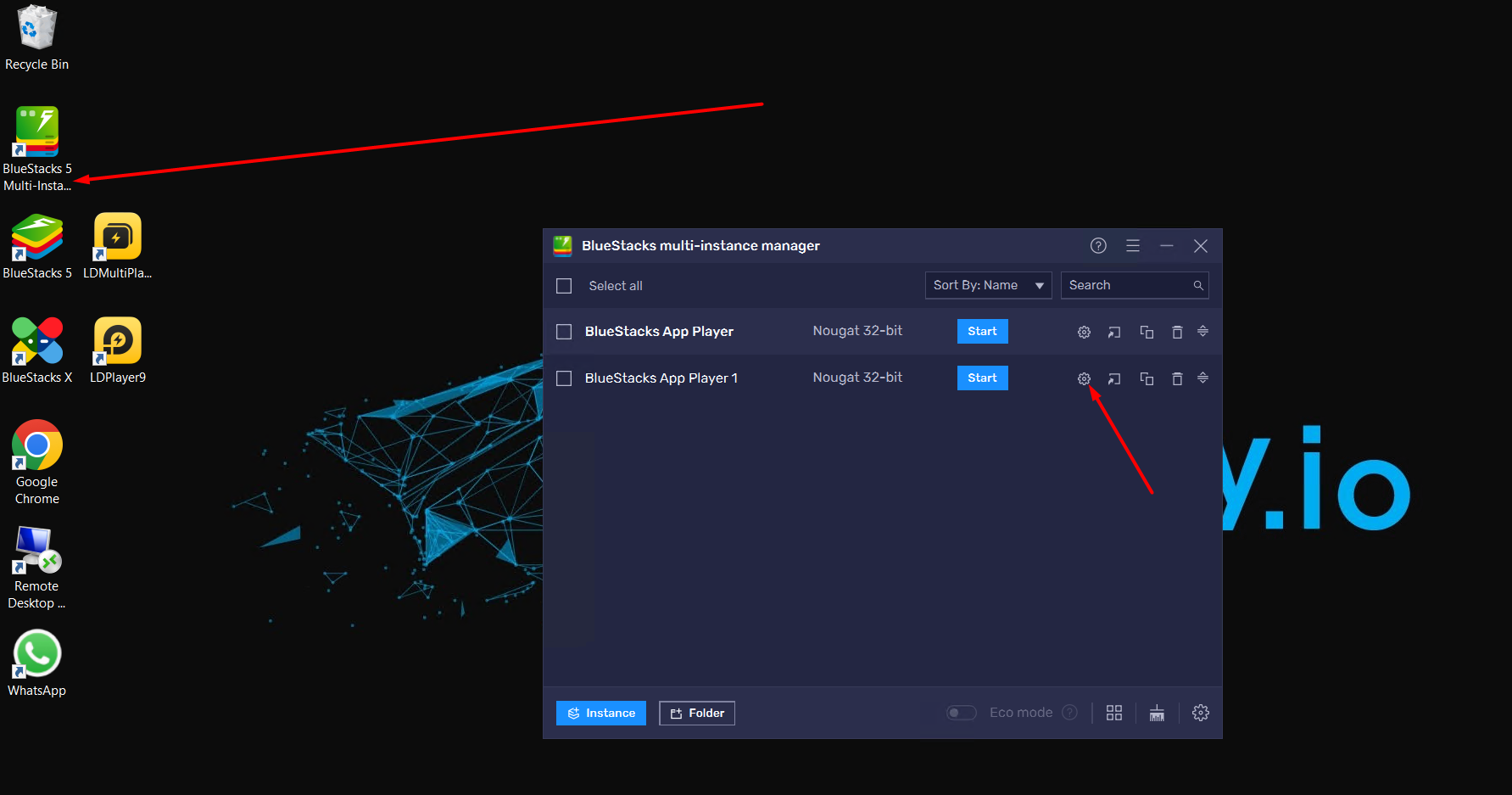This screenshot has height=795, width=1512.
Task: Start the BlueStacks App Player instance
Action: [x=982, y=331]
